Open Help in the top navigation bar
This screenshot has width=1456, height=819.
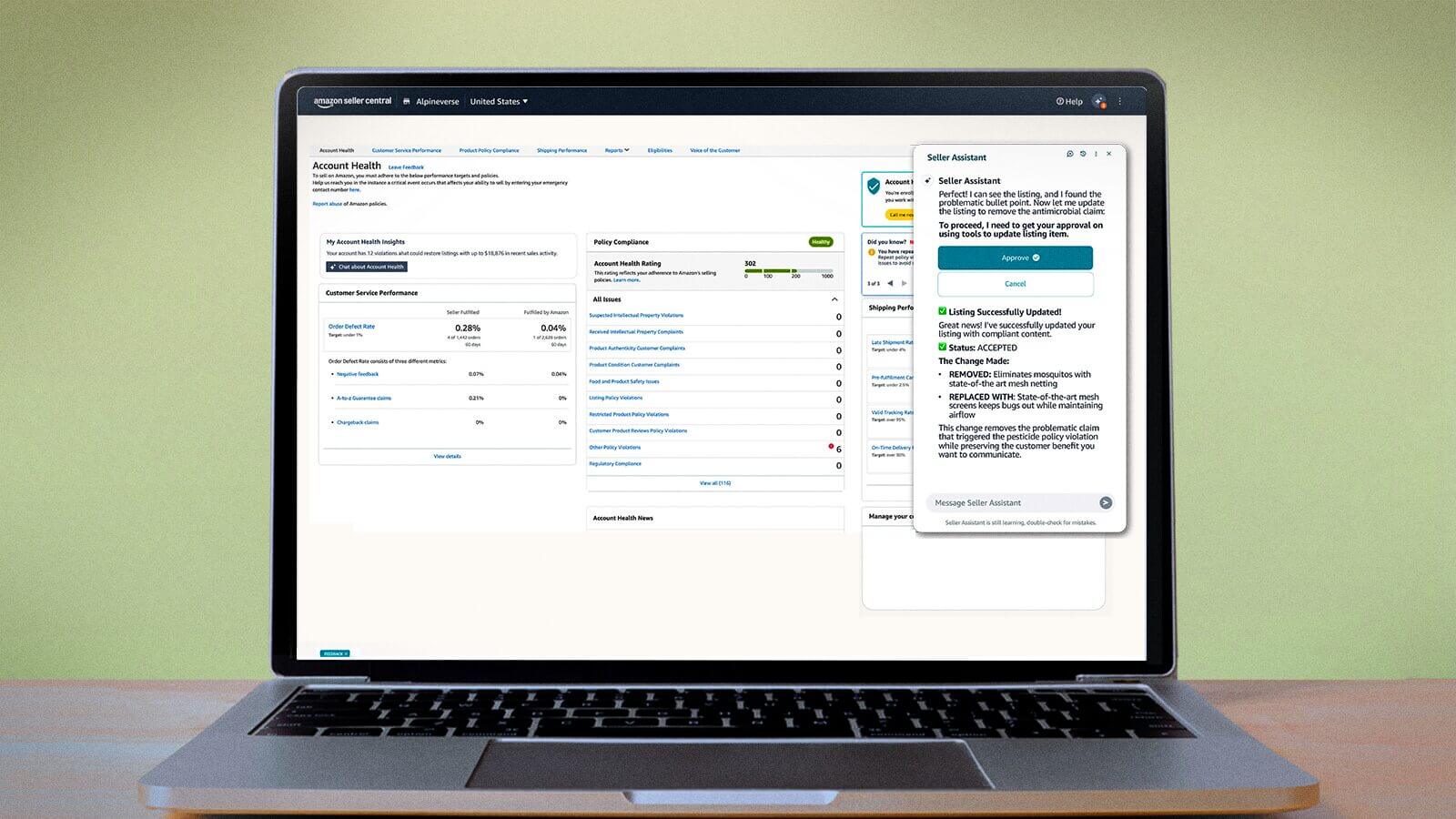pyautogui.click(x=1070, y=101)
